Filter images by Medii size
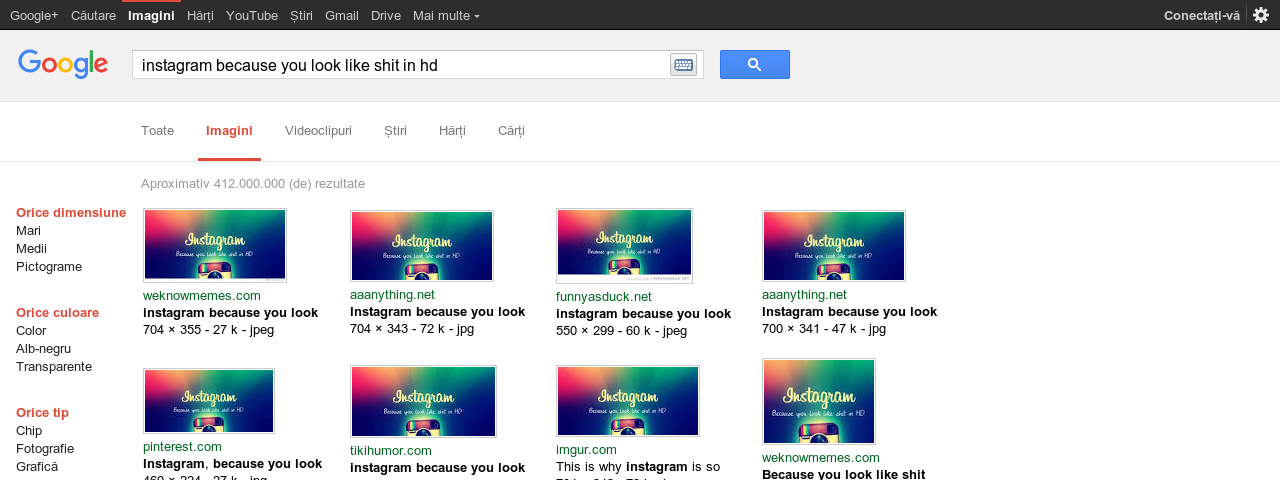 pyautogui.click(x=31, y=248)
